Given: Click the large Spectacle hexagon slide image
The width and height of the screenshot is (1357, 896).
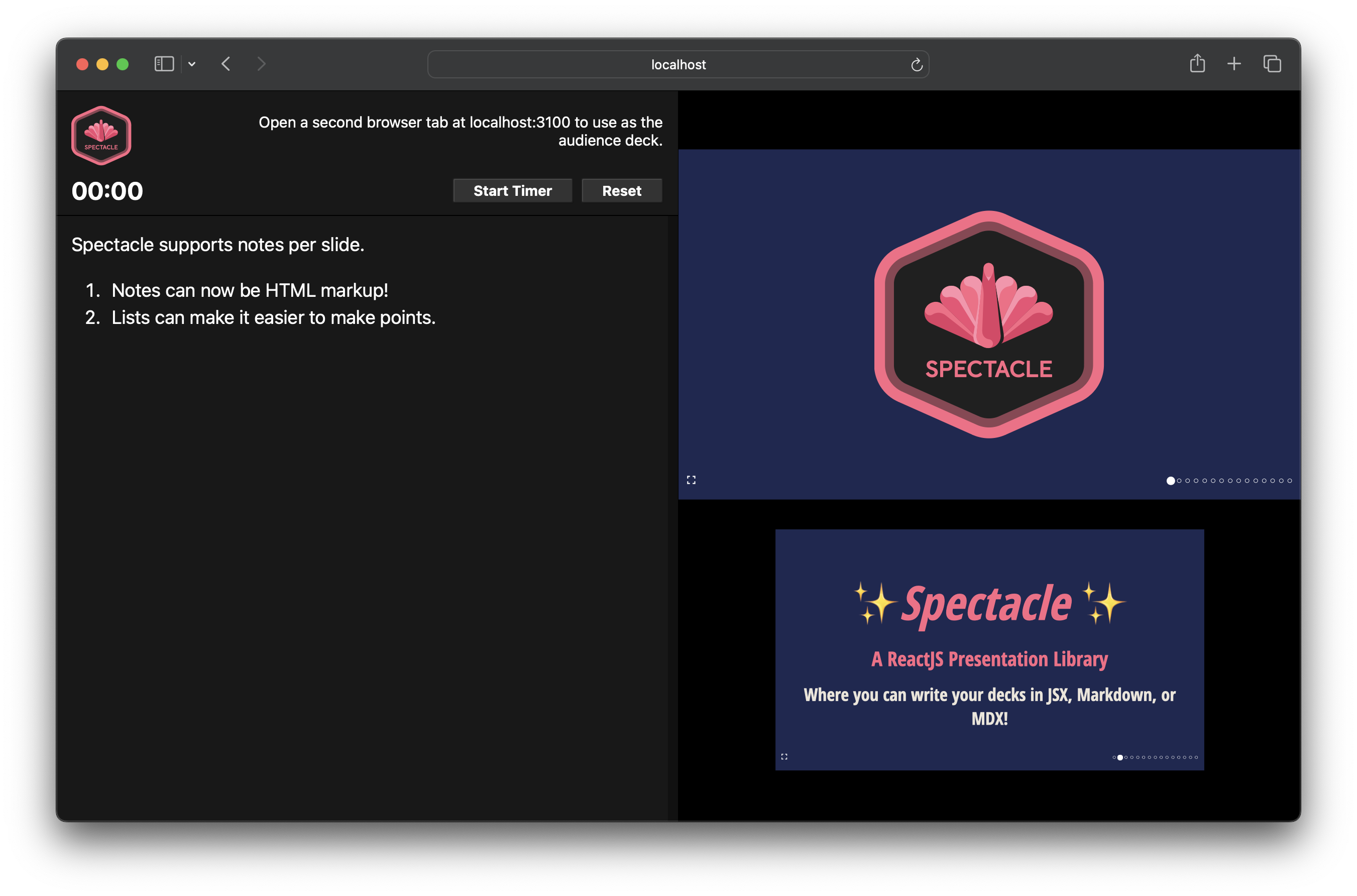Looking at the screenshot, I should click(988, 324).
